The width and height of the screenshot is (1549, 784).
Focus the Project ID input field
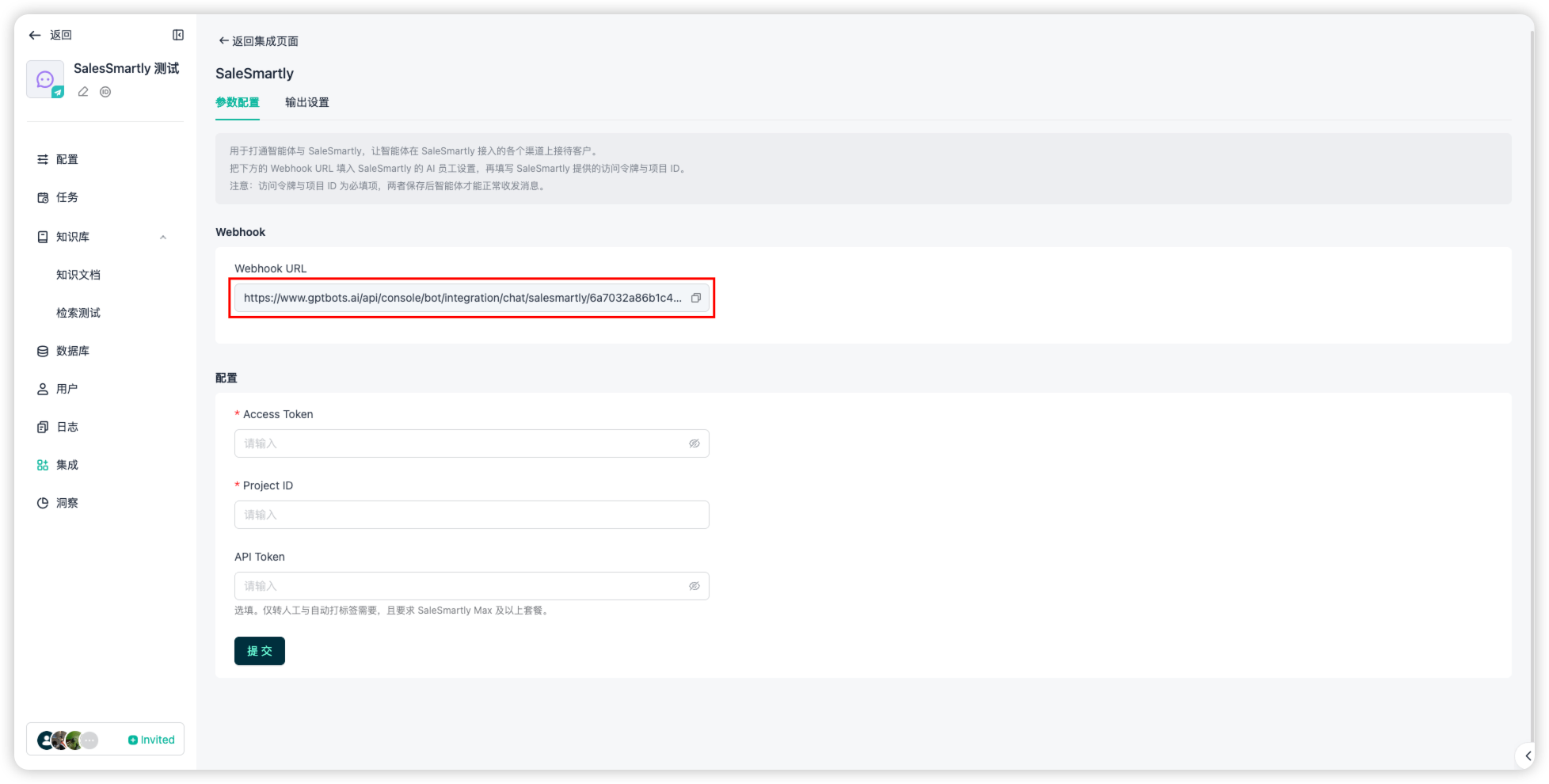click(472, 515)
